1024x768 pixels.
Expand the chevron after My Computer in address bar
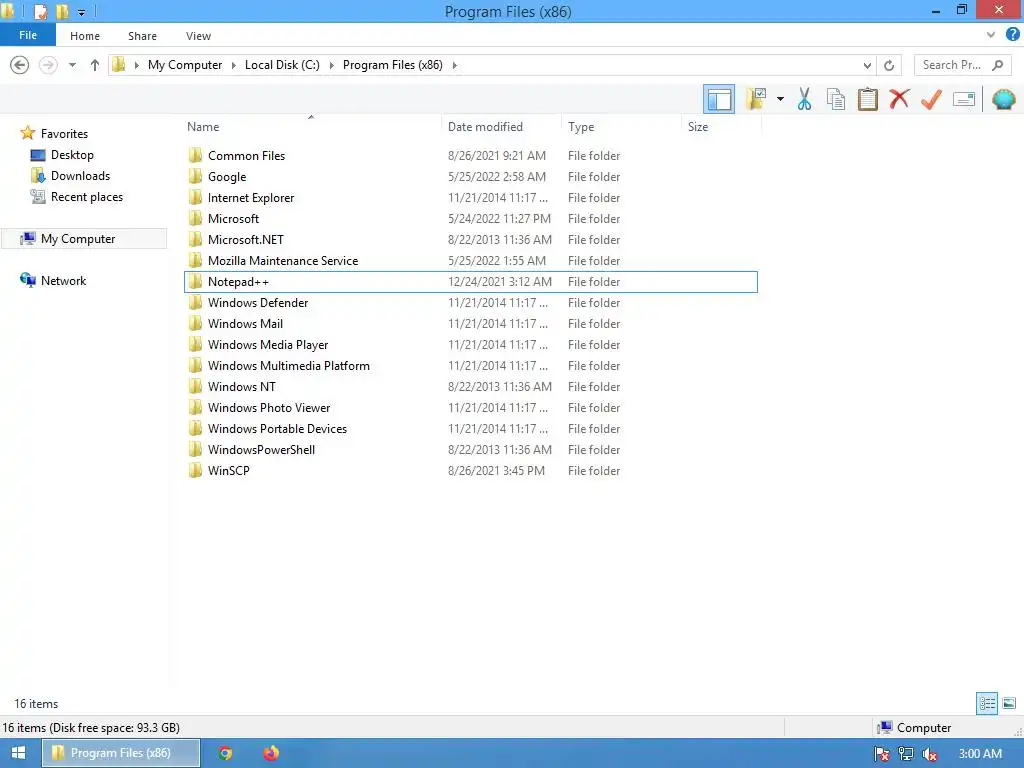[233, 65]
